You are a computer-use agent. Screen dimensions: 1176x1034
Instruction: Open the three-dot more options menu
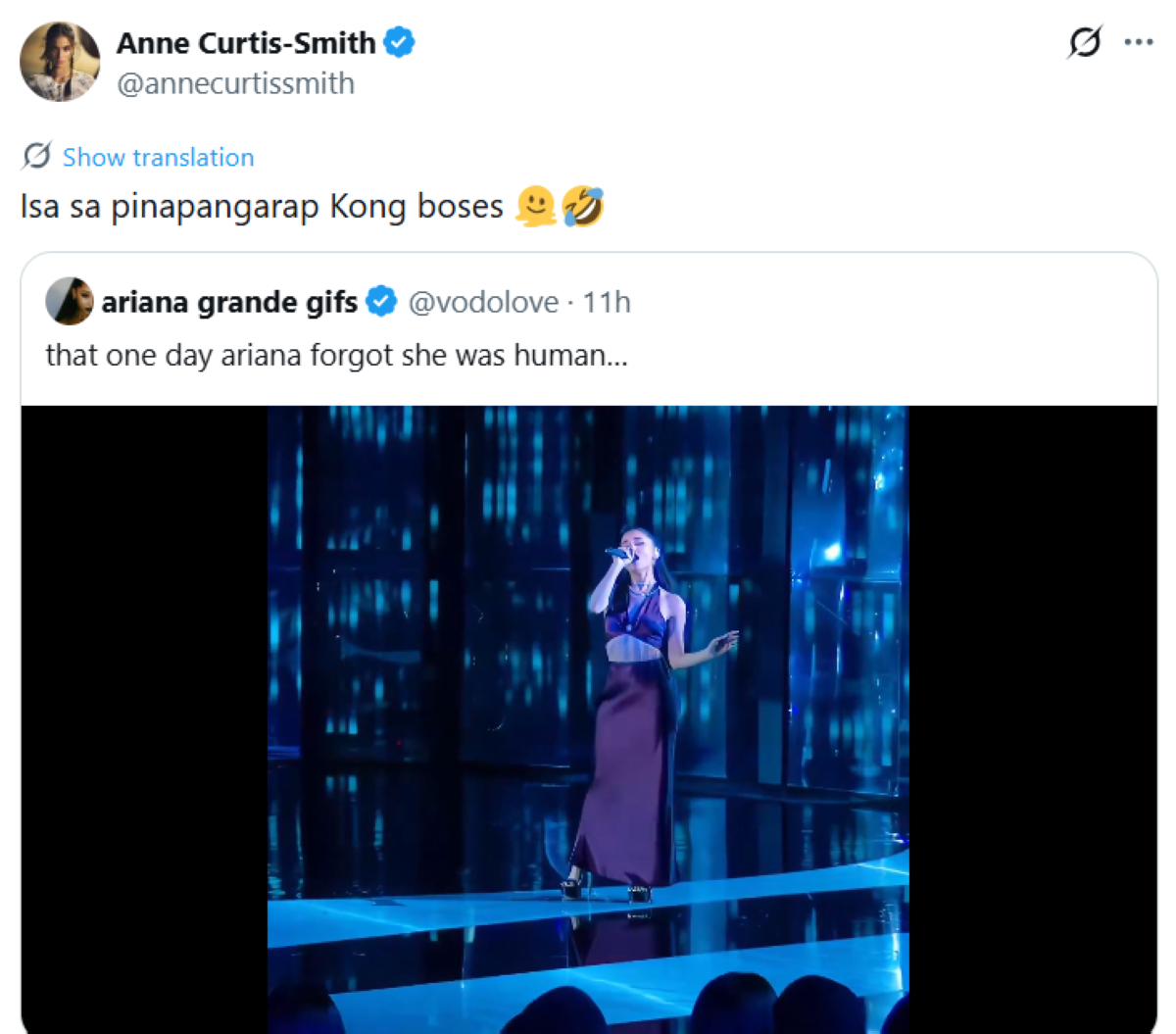pyautogui.click(x=1139, y=42)
